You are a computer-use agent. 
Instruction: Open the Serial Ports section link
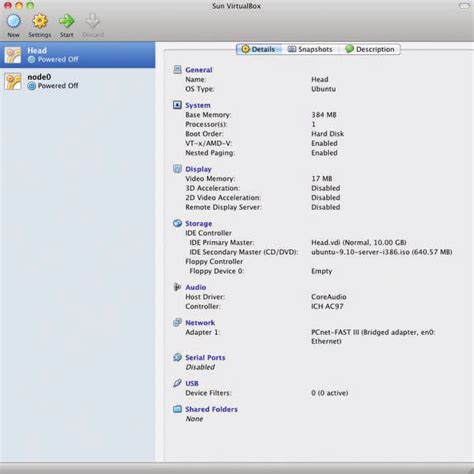205,358
